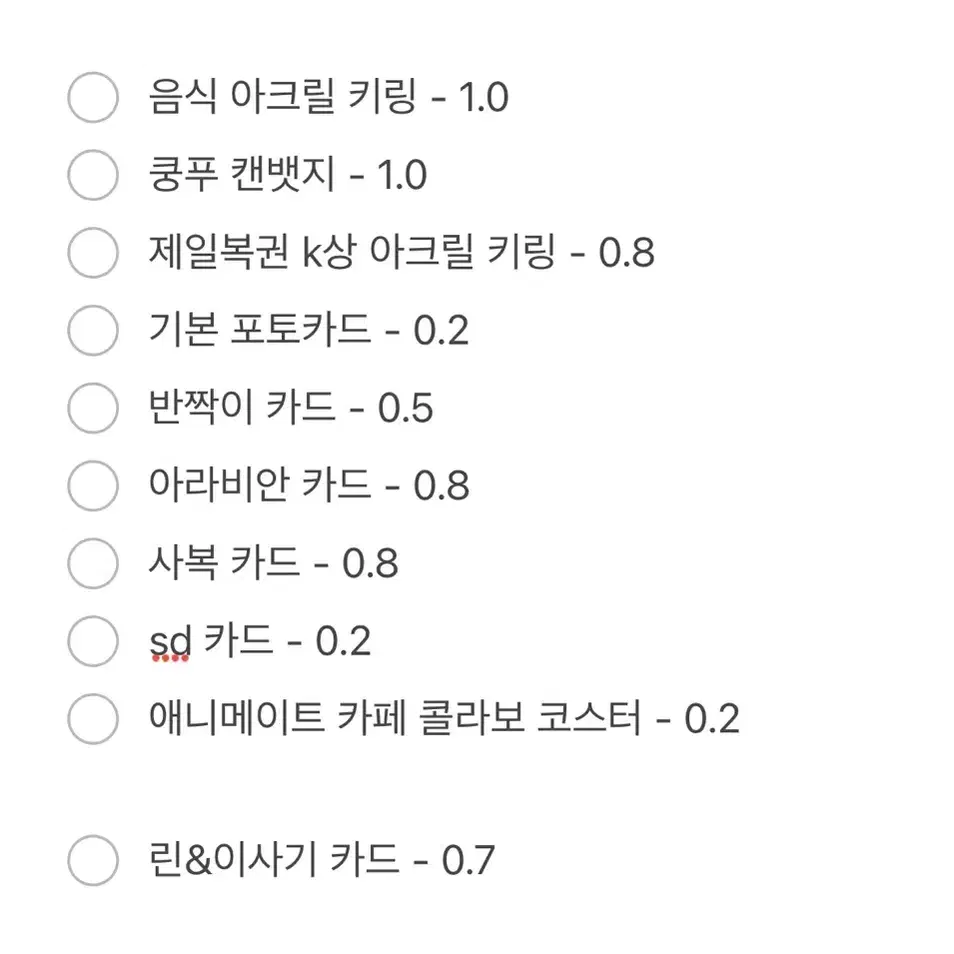Check off the 아라비안 카드 item
This screenshot has width=954, height=954.
coord(93,486)
